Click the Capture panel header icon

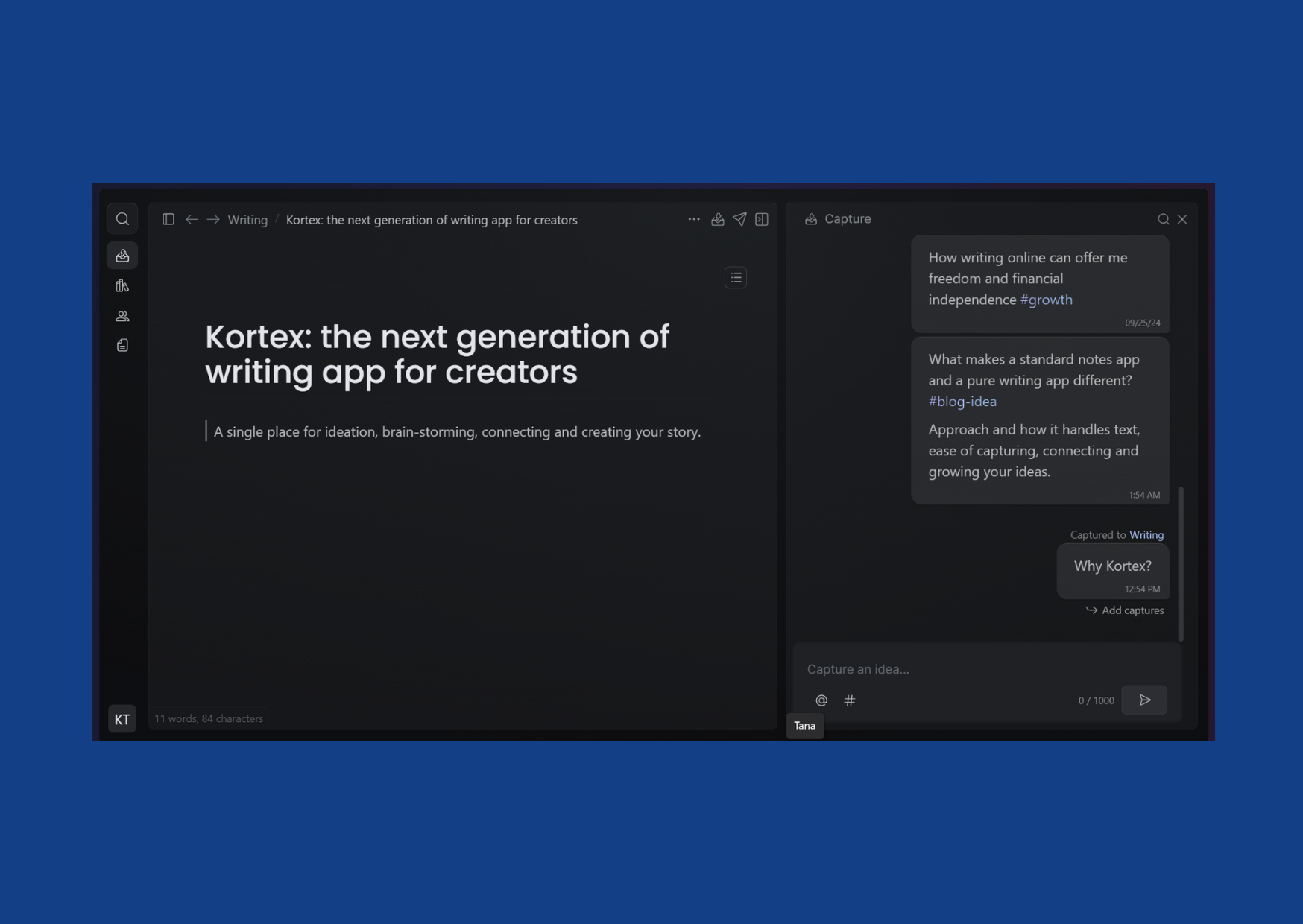(x=811, y=219)
